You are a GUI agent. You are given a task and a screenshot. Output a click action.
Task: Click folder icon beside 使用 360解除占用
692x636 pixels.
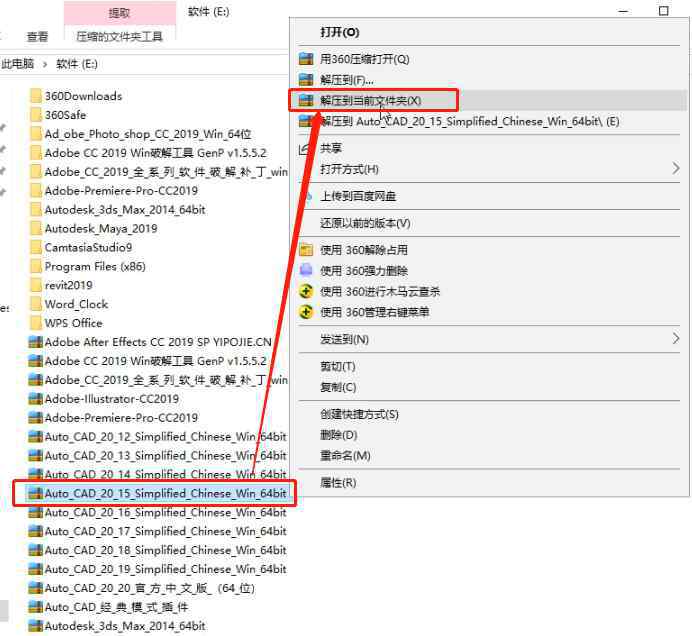coord(306,250)
